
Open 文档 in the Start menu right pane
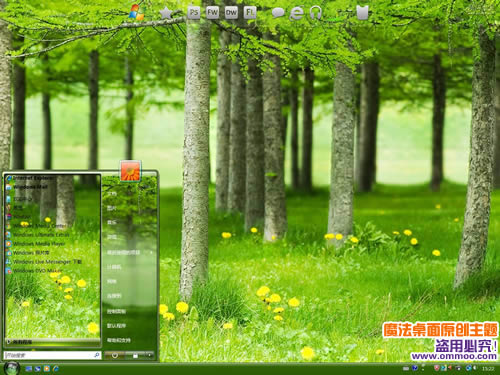point(112,194)
